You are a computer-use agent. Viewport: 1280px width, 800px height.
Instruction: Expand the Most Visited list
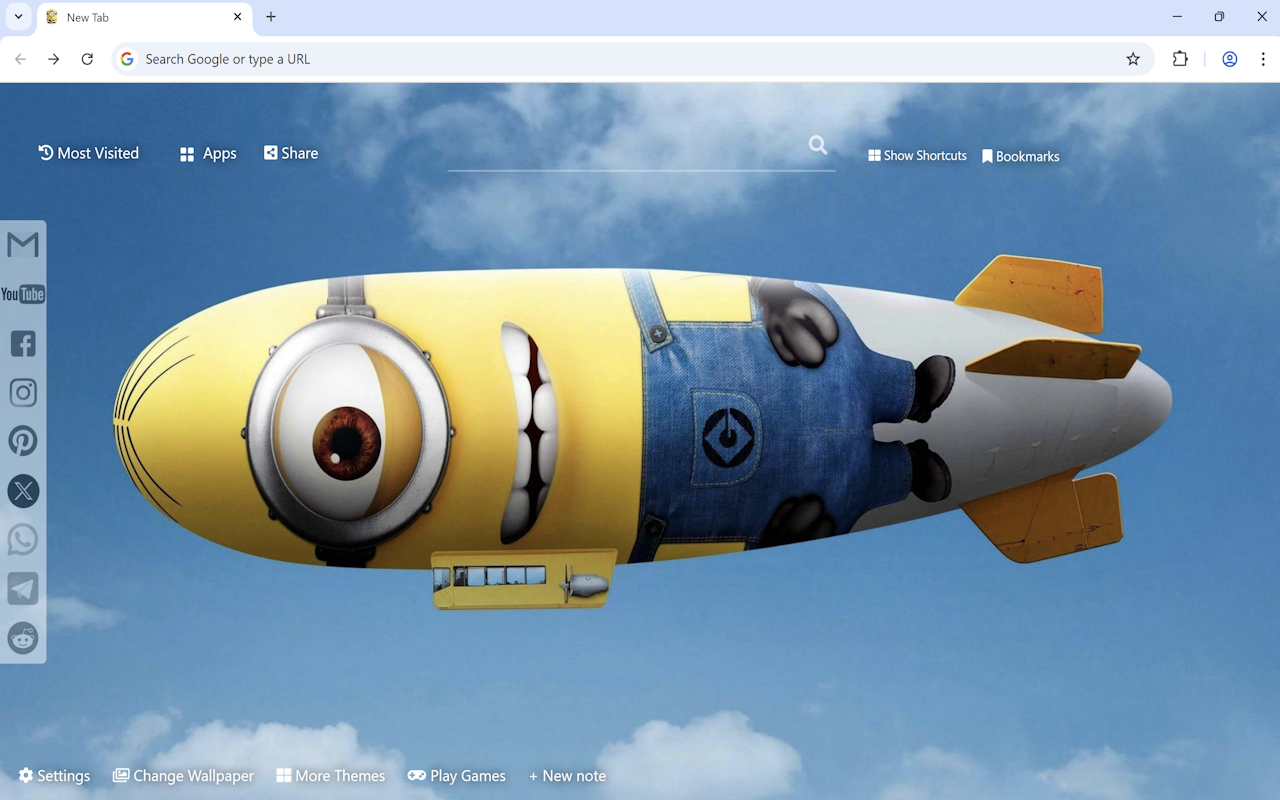pos(88,152)
